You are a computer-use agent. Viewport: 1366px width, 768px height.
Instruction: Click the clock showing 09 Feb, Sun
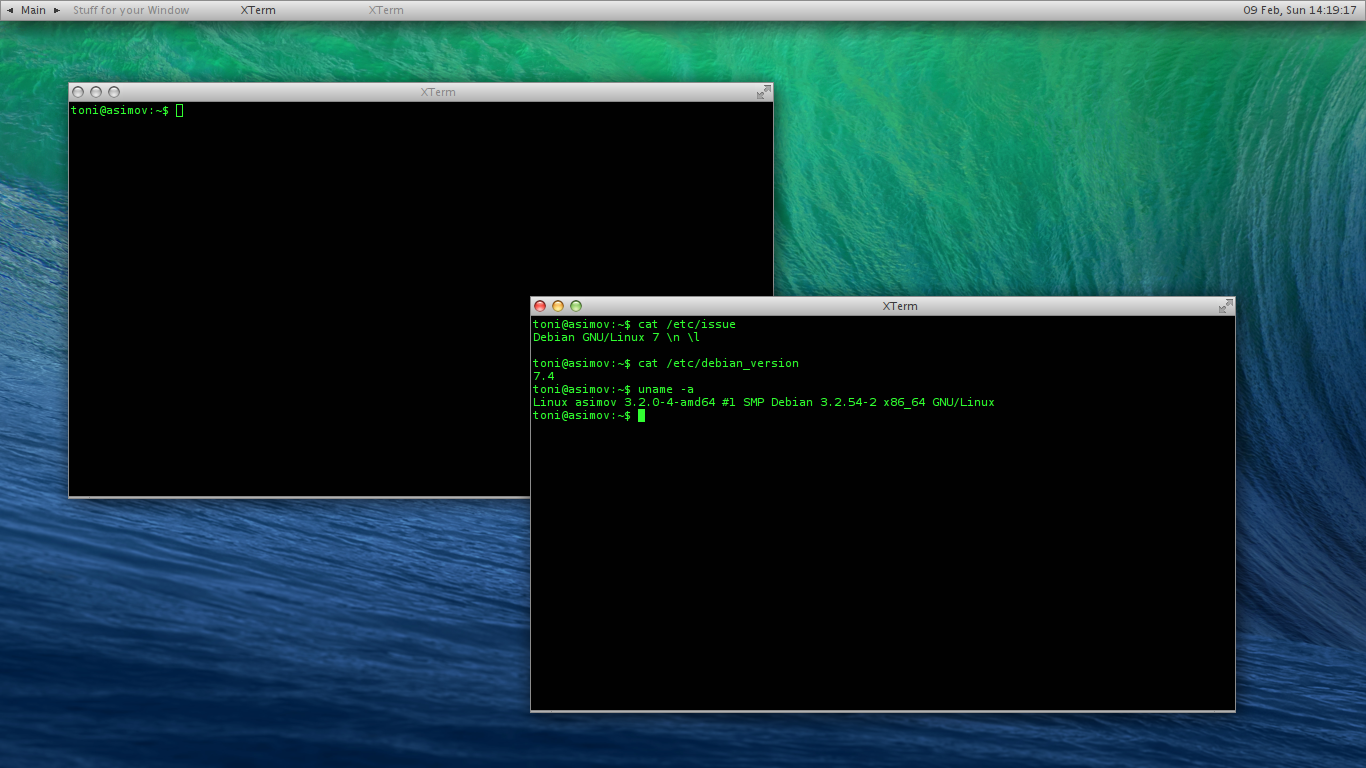pyautogui.click(x=1300, y=10)
